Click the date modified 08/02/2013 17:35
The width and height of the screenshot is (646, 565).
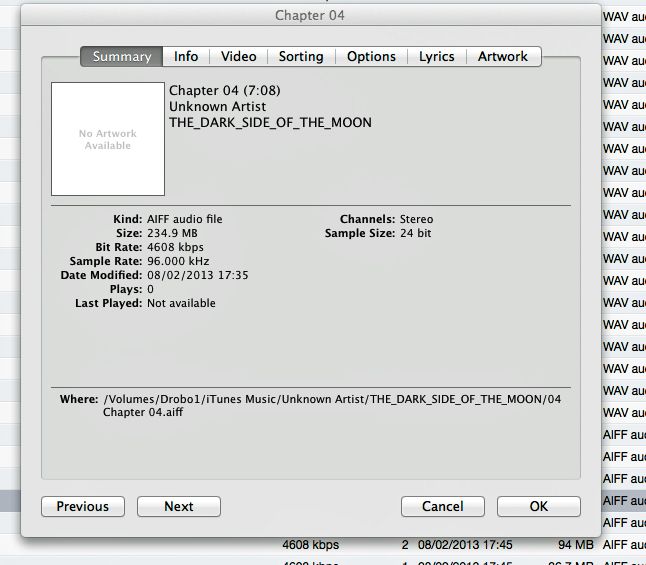[198, 275]
